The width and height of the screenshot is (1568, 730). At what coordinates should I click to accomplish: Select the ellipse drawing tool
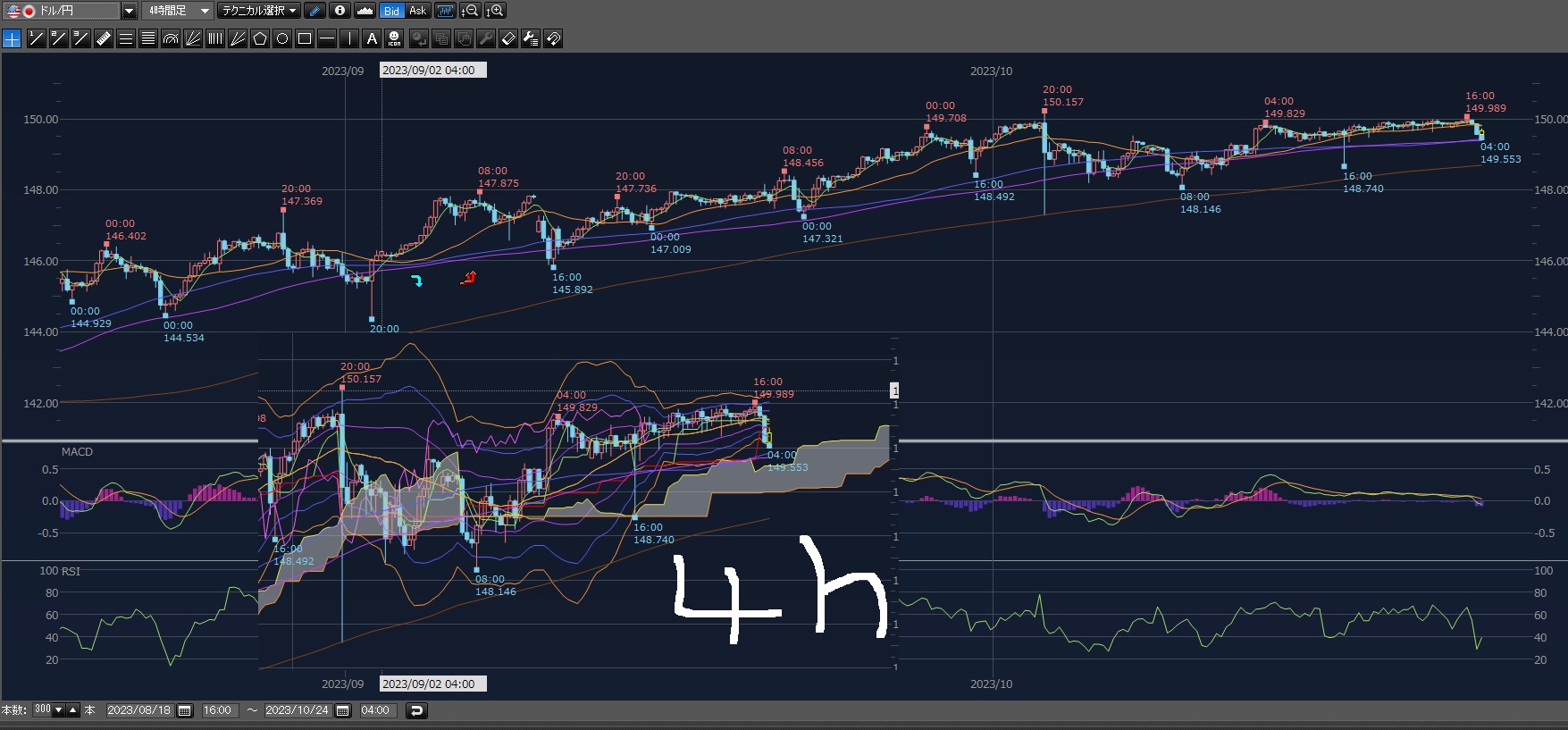282,38
